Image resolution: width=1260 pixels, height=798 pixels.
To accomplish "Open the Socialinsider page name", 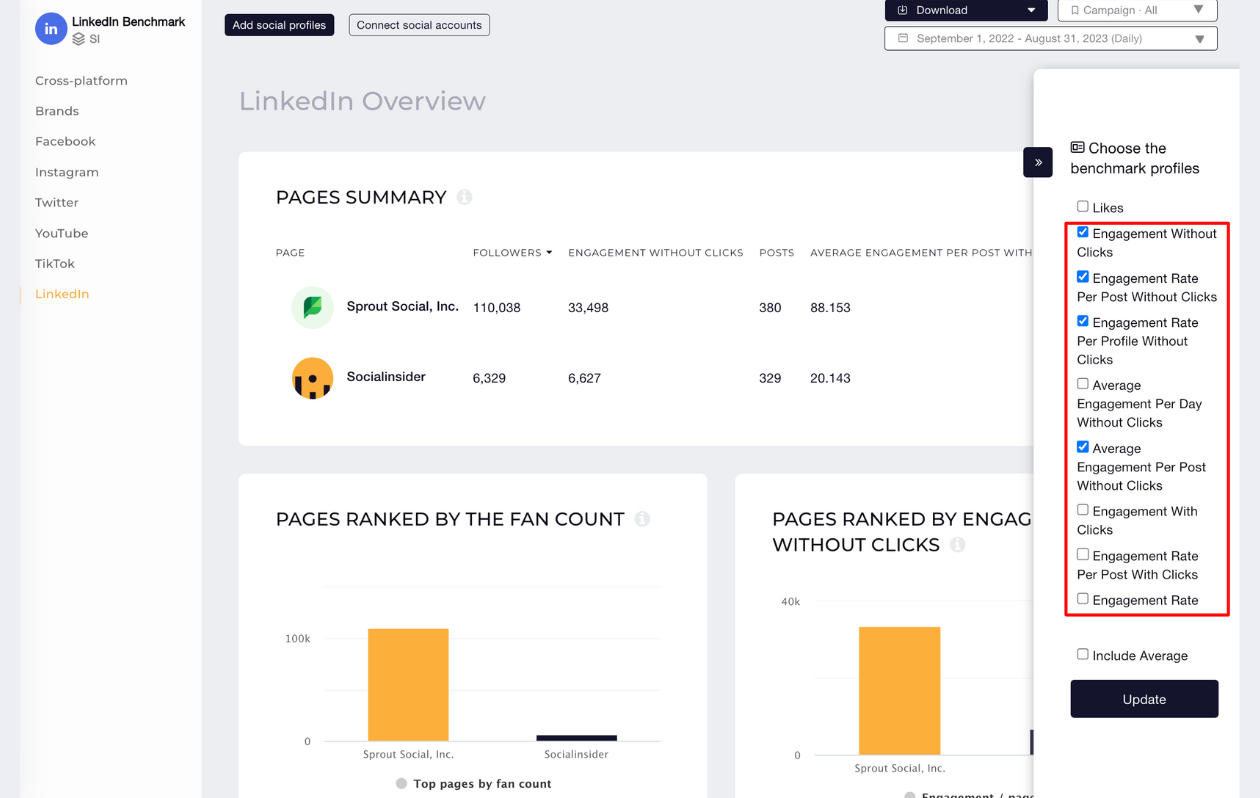I will point(386,377).
